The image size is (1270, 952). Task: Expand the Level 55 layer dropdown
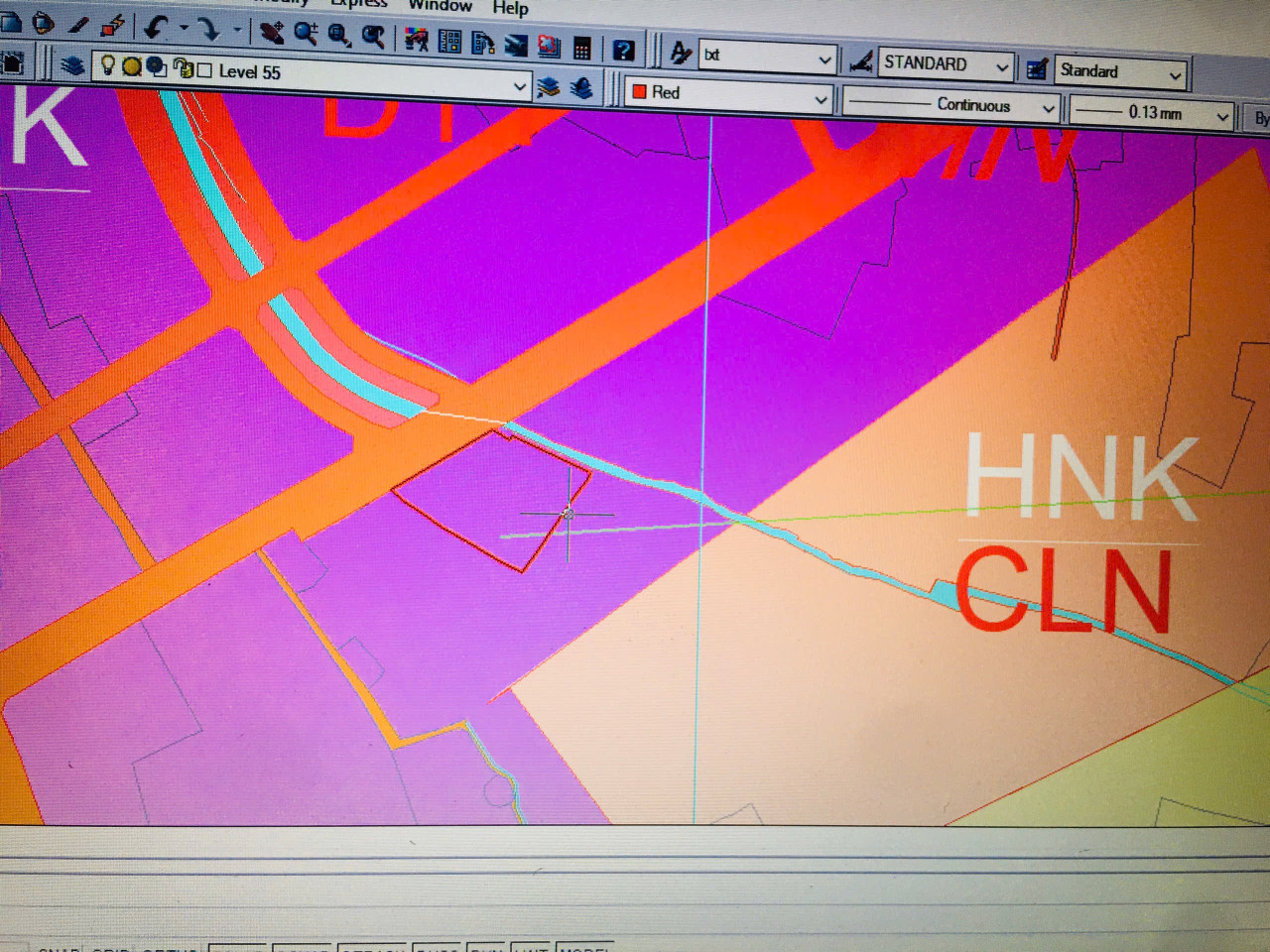point(519,87)
